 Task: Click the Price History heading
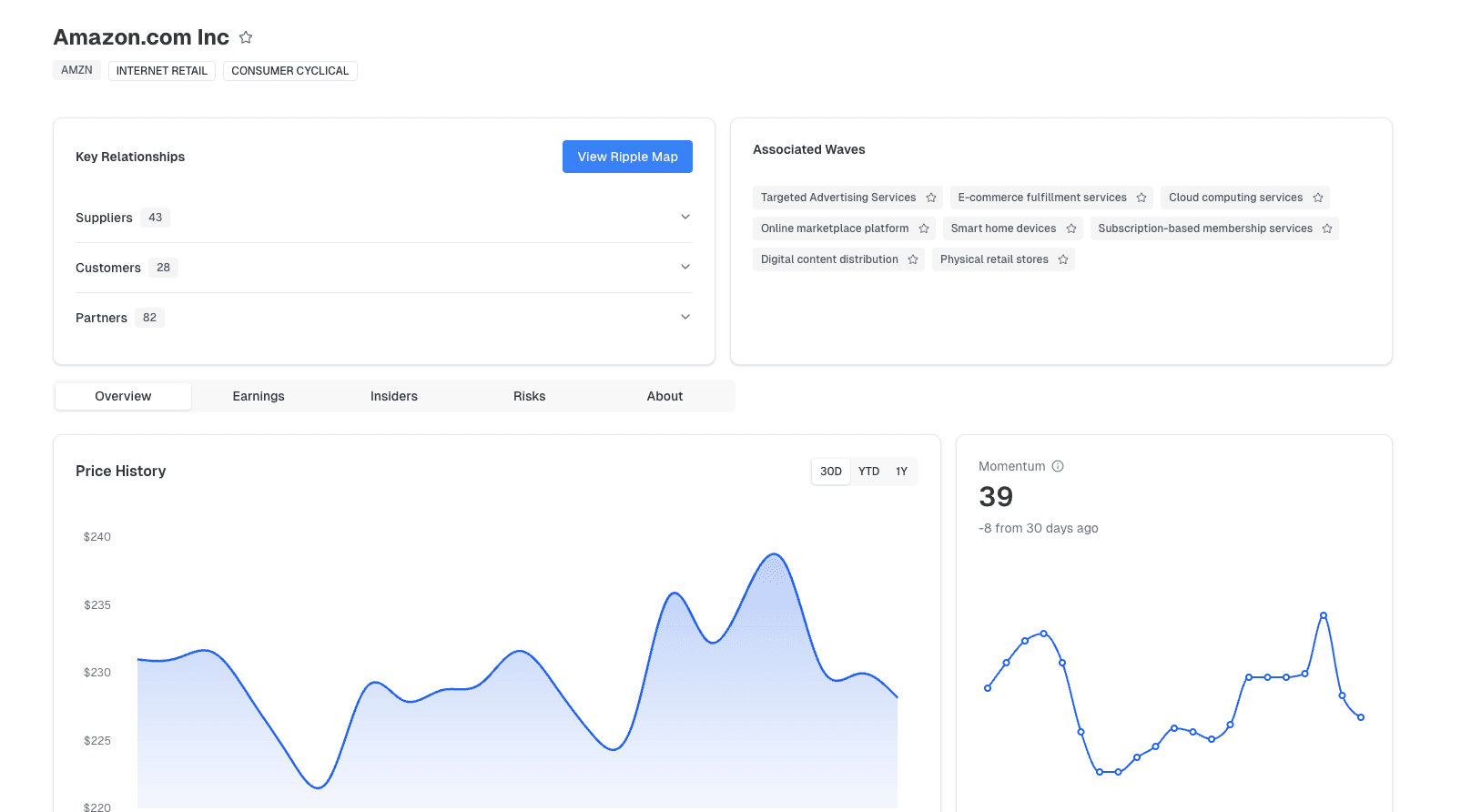click(x=121, y=471)
